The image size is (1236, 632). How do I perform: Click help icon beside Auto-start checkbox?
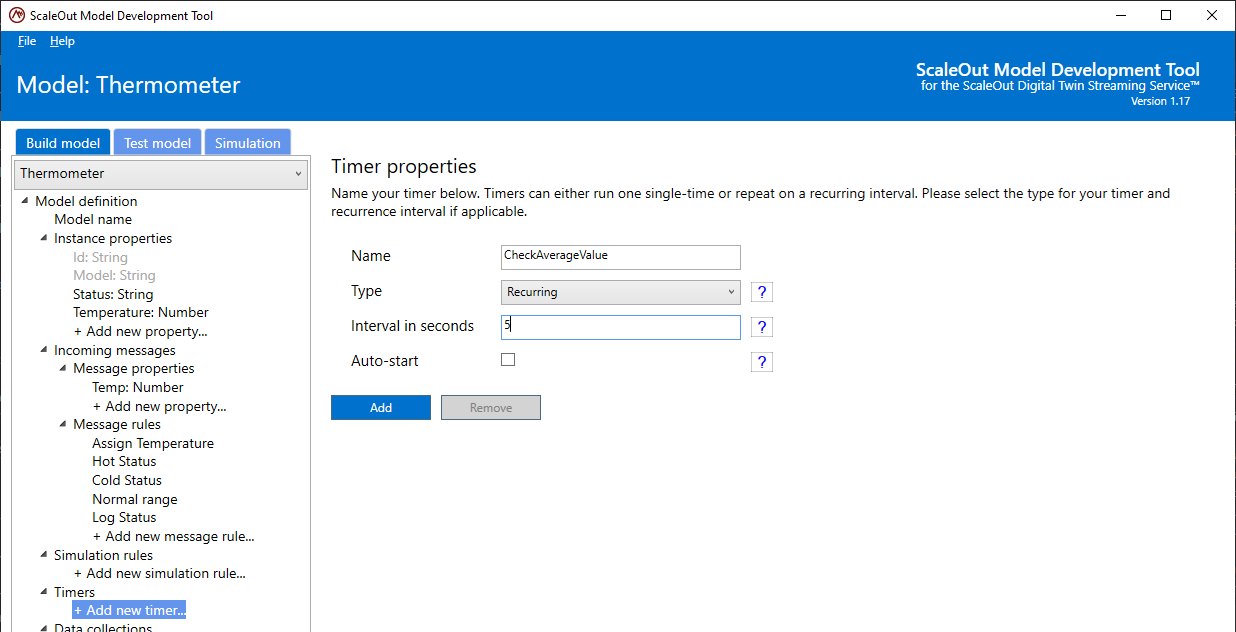[762, 362]
